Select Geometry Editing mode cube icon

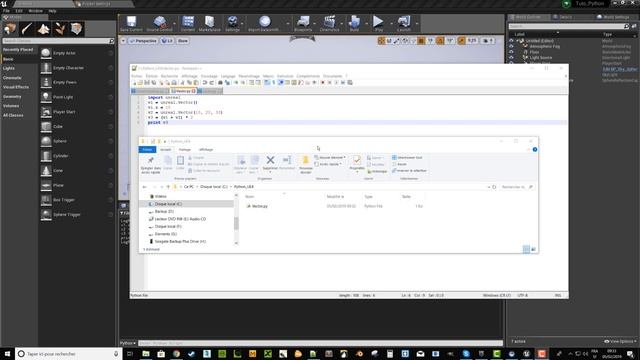click(76, 29)
